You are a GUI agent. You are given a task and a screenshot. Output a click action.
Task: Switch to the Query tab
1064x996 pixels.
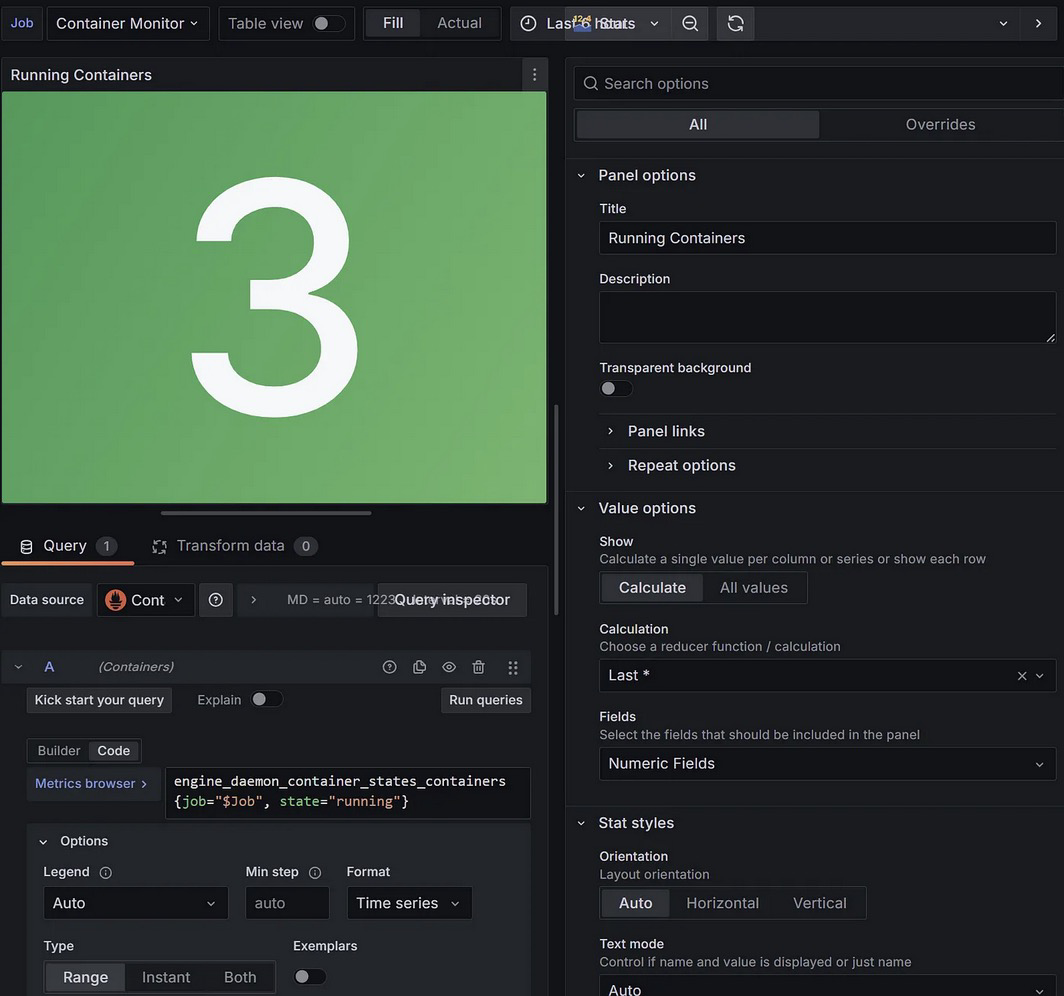coord(68,546)
